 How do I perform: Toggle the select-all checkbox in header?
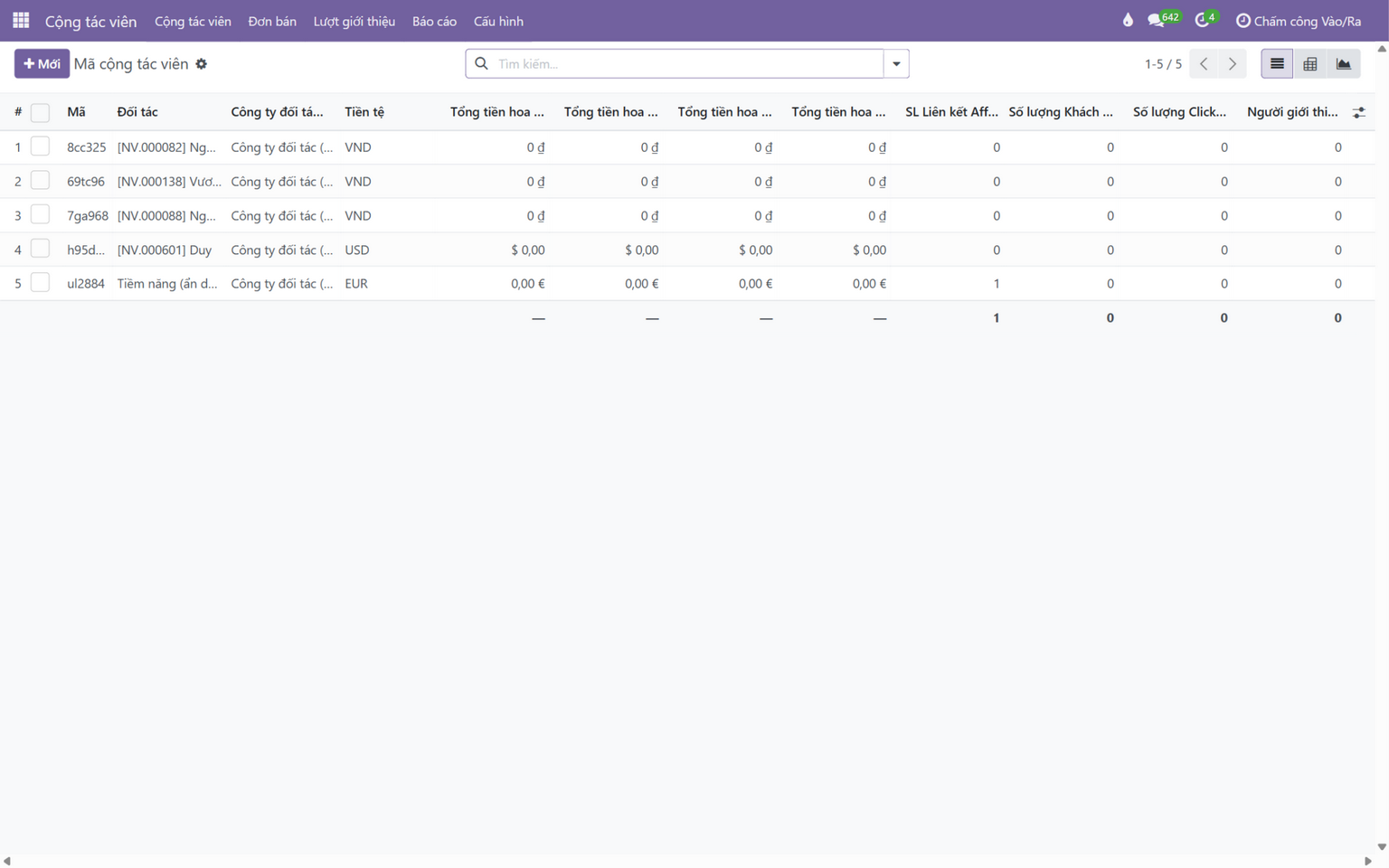pyautogui.click(x=40, y=112)
